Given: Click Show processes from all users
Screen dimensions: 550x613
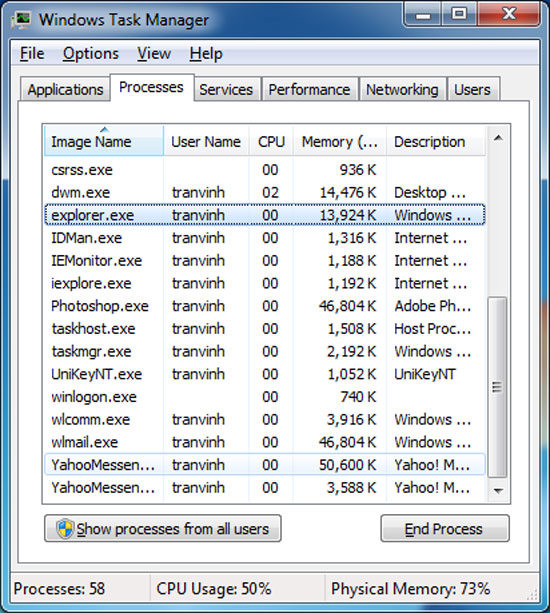Looking at the screenshot, I should [163, 529].
